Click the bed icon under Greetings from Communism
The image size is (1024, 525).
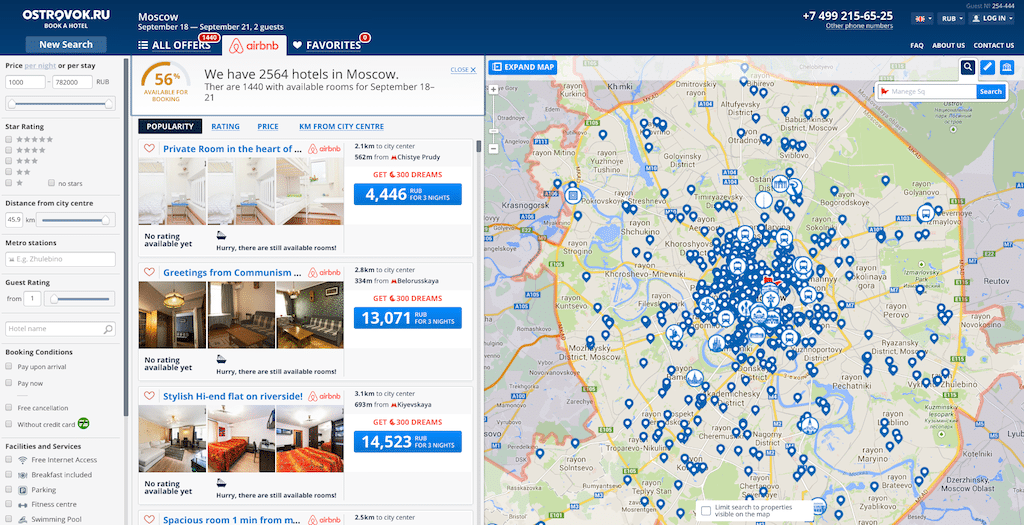point(221,358)
